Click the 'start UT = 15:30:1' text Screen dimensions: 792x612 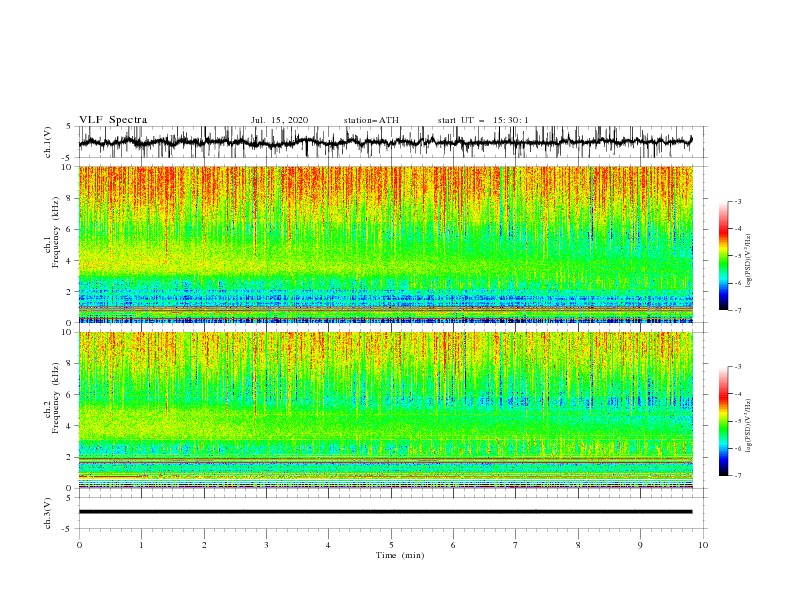pyautogui.click(x=483, y=120)
